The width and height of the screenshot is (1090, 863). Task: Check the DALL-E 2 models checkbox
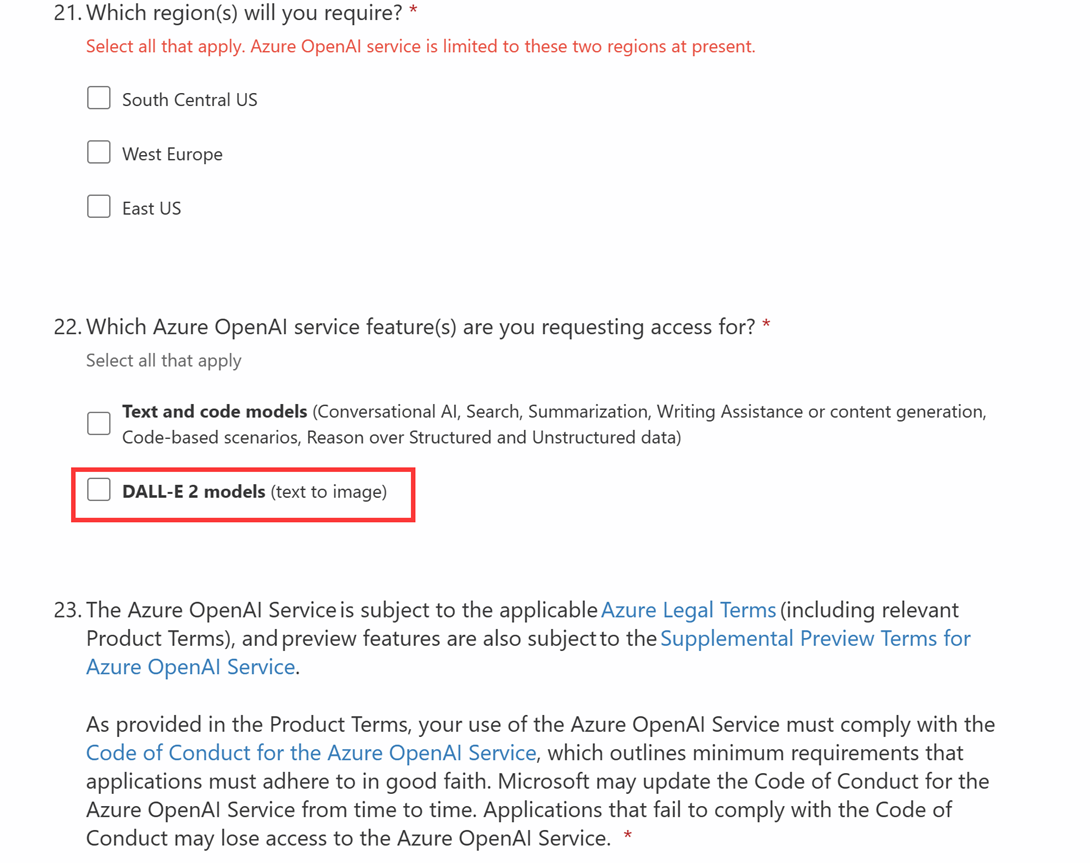[x=99, y=490]
